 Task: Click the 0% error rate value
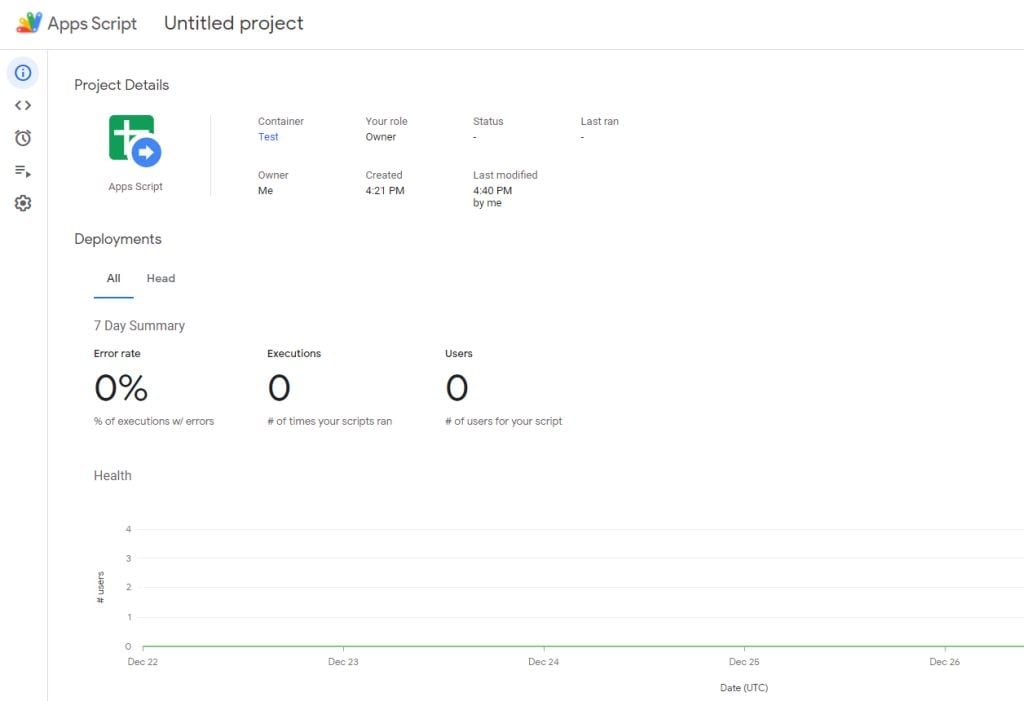pyautogui.click(x=121, y=388)
